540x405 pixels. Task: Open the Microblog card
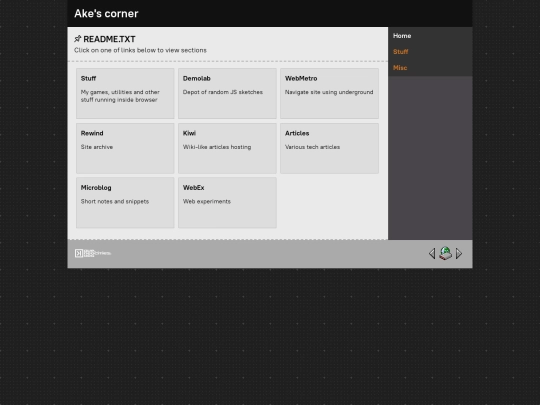[x=125, y=202]
